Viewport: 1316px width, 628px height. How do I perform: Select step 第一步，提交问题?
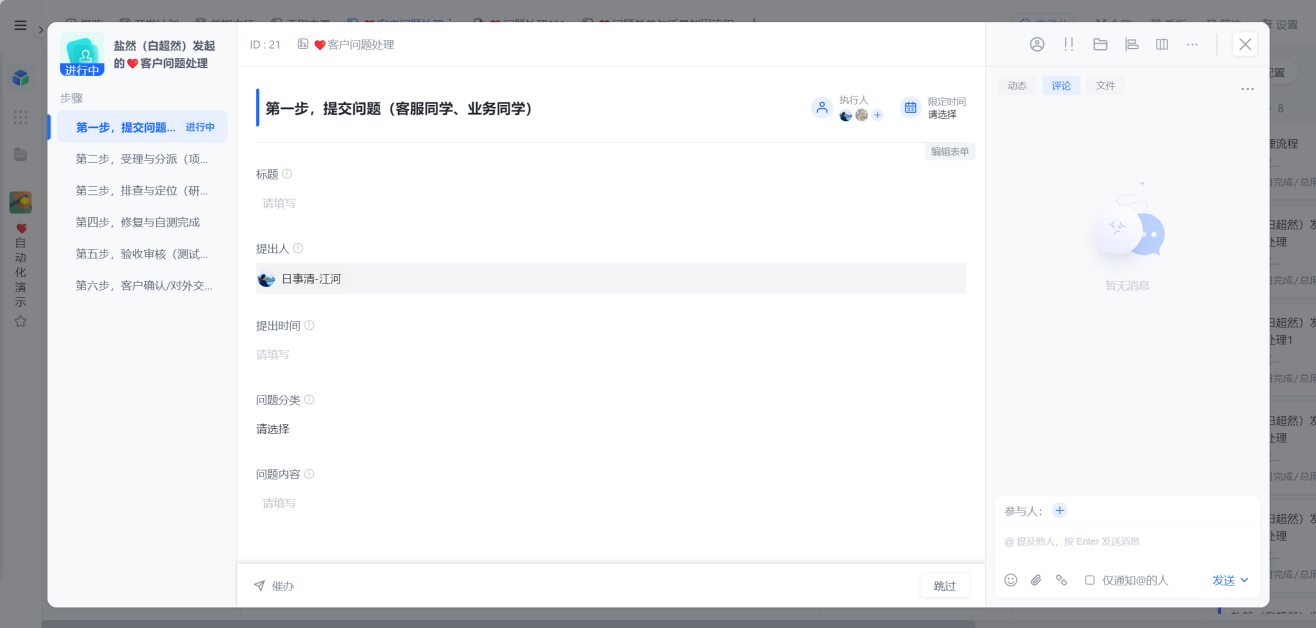pos(142,127)
